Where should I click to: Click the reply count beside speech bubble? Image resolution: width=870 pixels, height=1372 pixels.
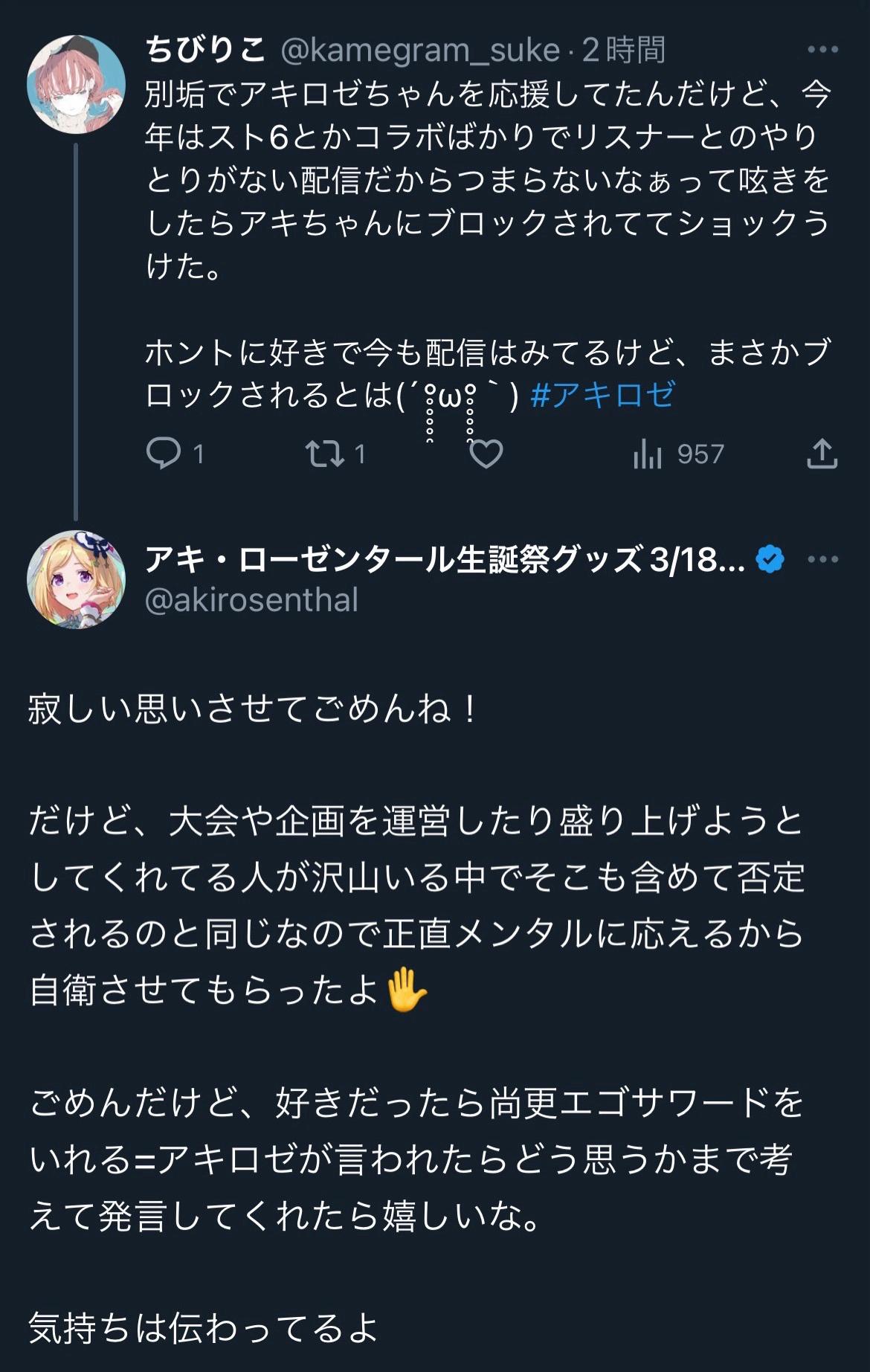click(x=199, y=454)
